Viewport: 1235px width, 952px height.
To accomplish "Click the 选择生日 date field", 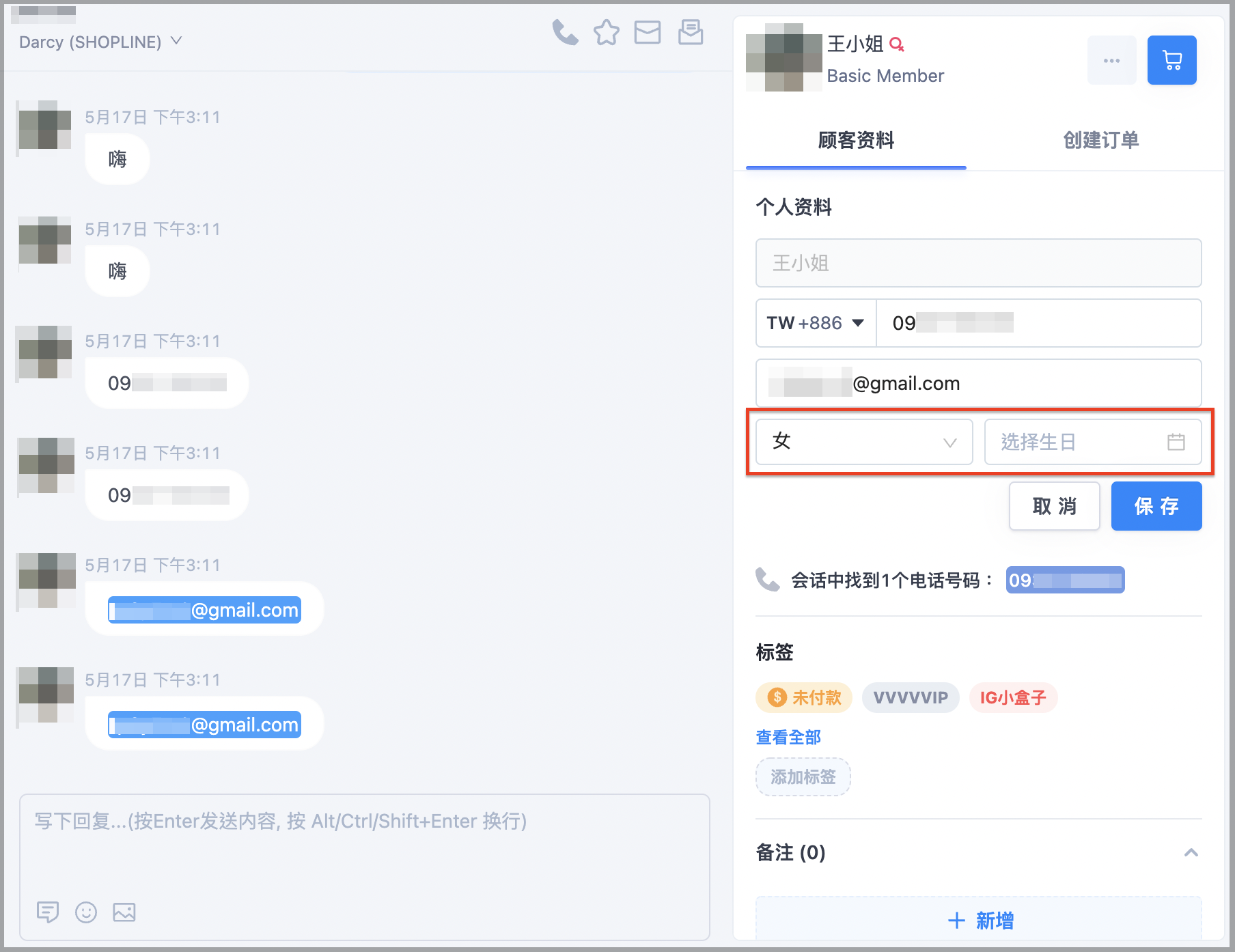I will (x=1093, y=442).
